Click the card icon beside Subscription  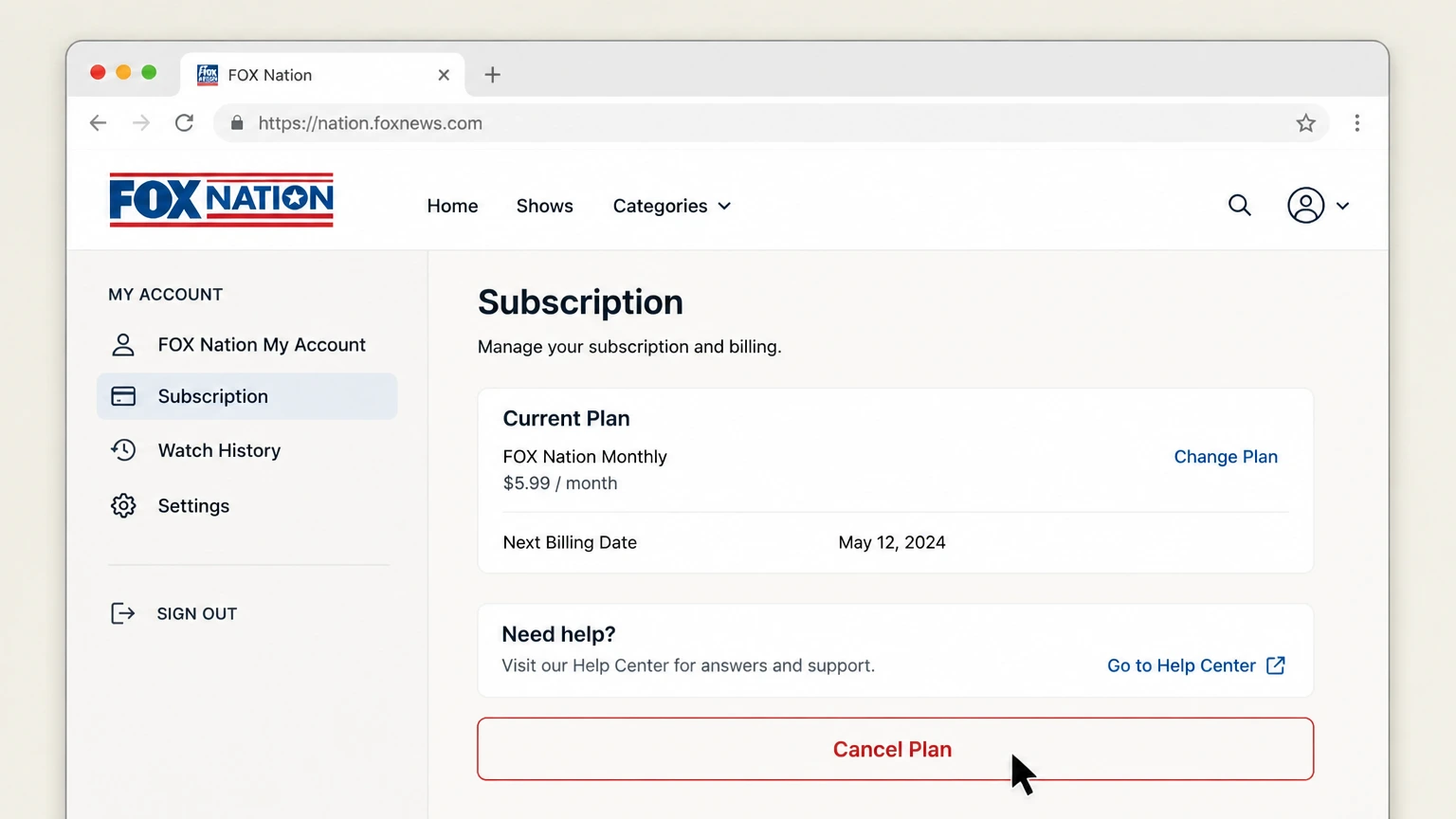(123, 396)
